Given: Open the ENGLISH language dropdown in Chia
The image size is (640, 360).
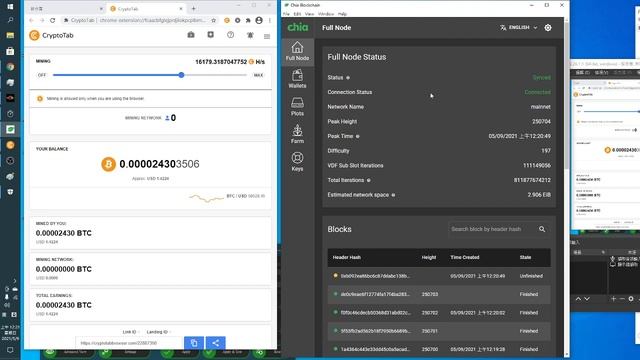Looking at the screenshot, I should pyautogui.click(x=518, y=27).
